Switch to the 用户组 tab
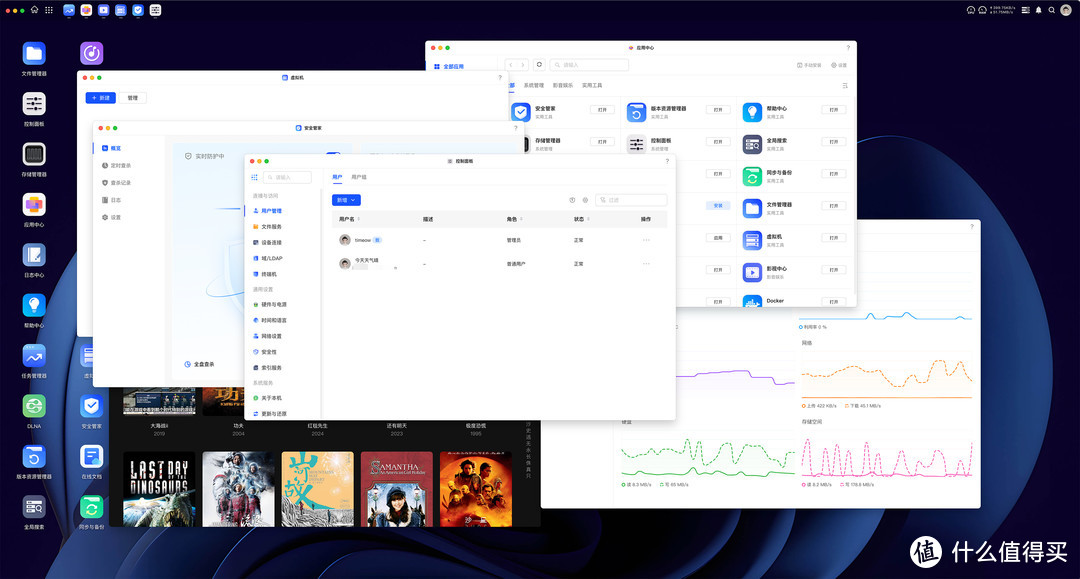Viewport: 1080px width, 579px height. click(x=359, y=177)
